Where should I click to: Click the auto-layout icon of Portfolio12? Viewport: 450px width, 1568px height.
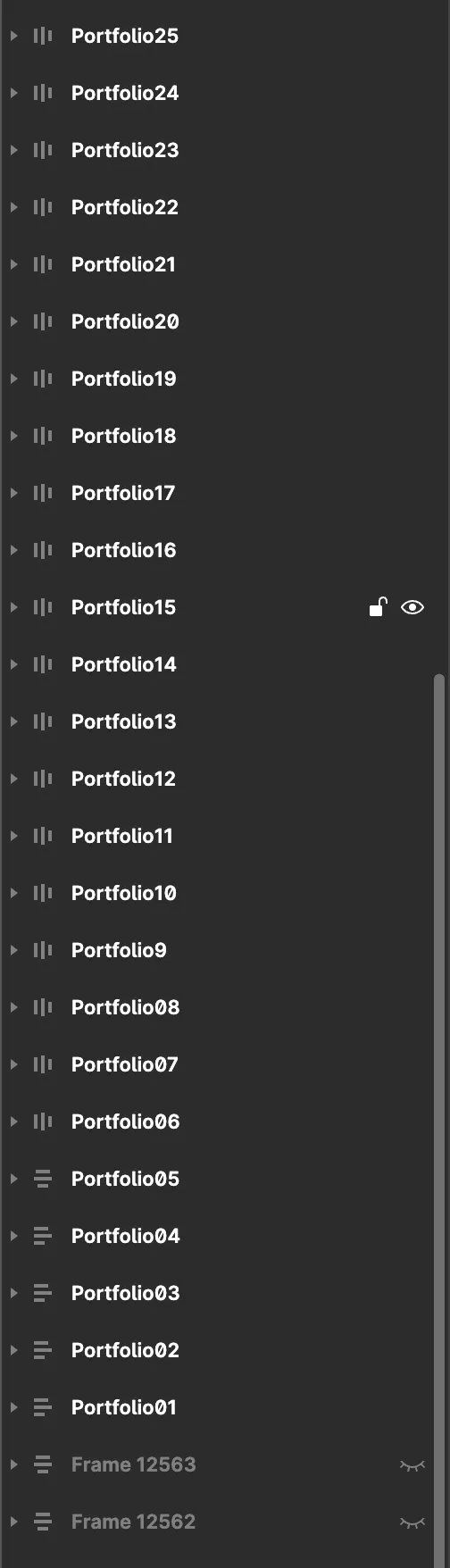tap(42, 779)
